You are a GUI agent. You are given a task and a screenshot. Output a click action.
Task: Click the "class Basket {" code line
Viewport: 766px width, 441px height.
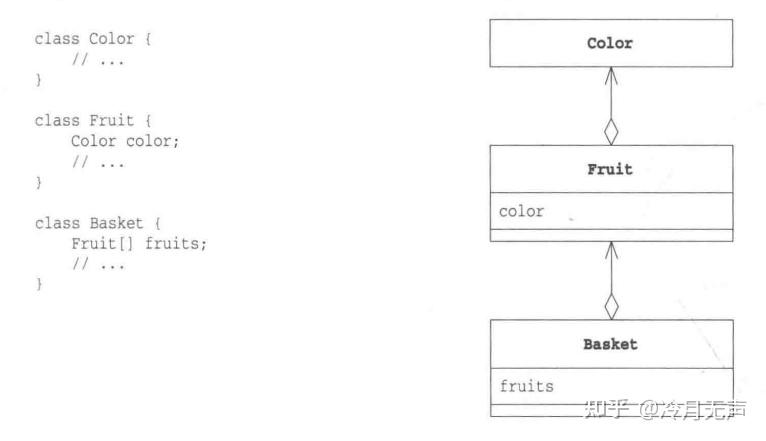pyautogui.click(x=97, y=223)
